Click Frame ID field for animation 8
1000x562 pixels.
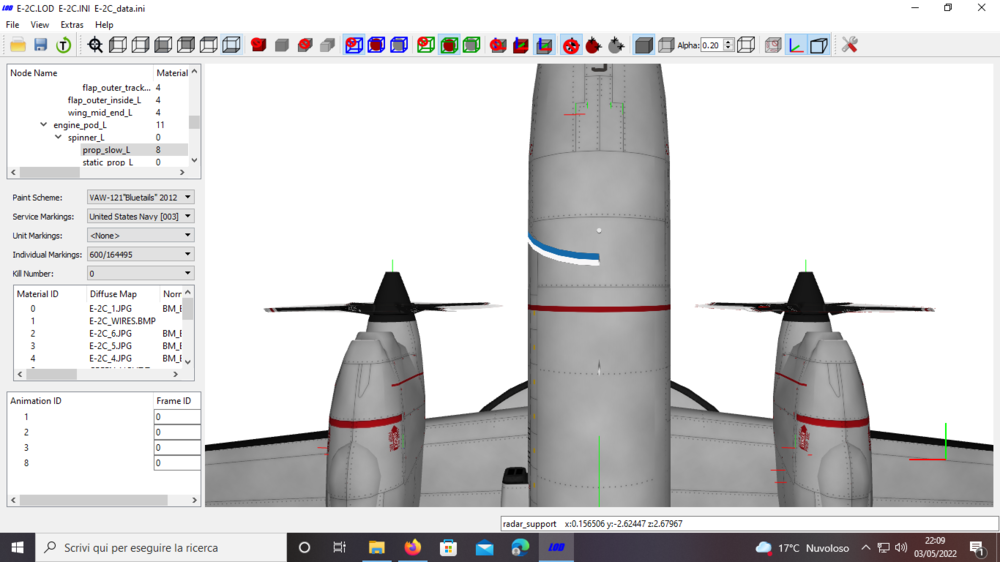[x=177, y=463]
